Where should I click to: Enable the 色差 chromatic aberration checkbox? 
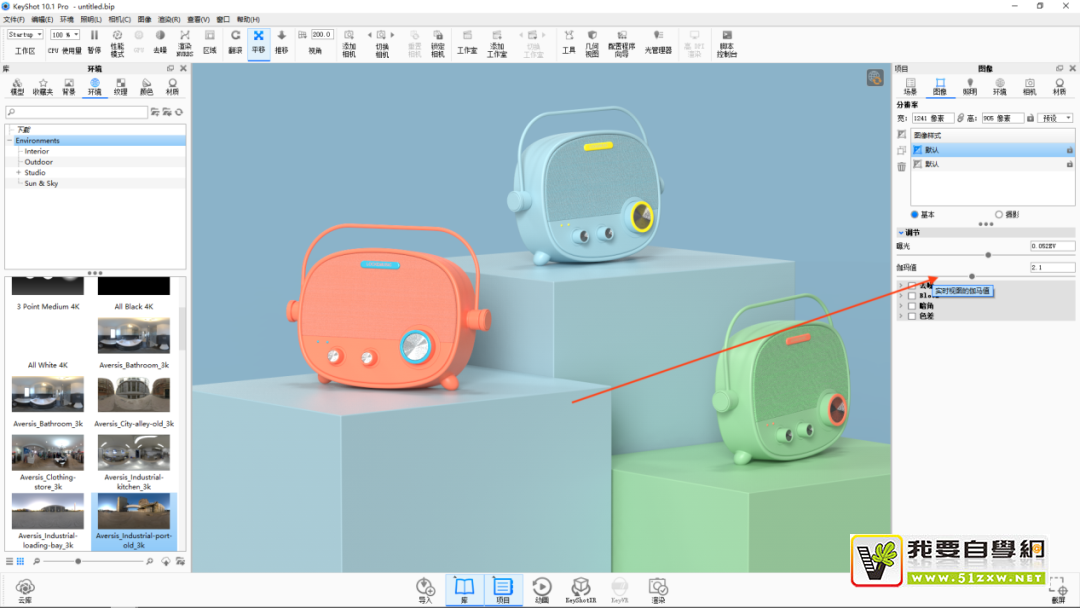click(912, 316)
